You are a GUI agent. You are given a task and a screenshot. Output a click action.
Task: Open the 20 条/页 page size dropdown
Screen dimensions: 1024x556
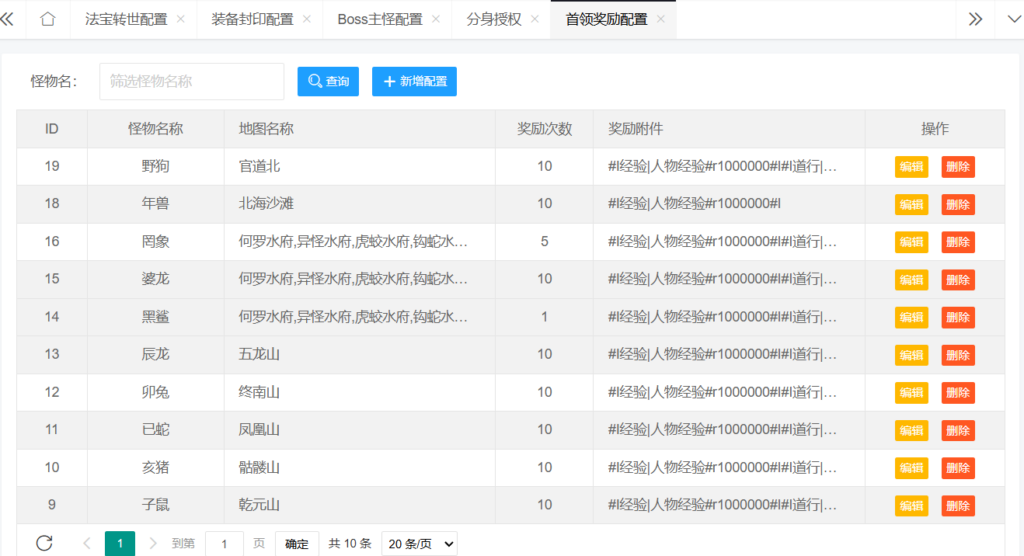tap(419, 544)
